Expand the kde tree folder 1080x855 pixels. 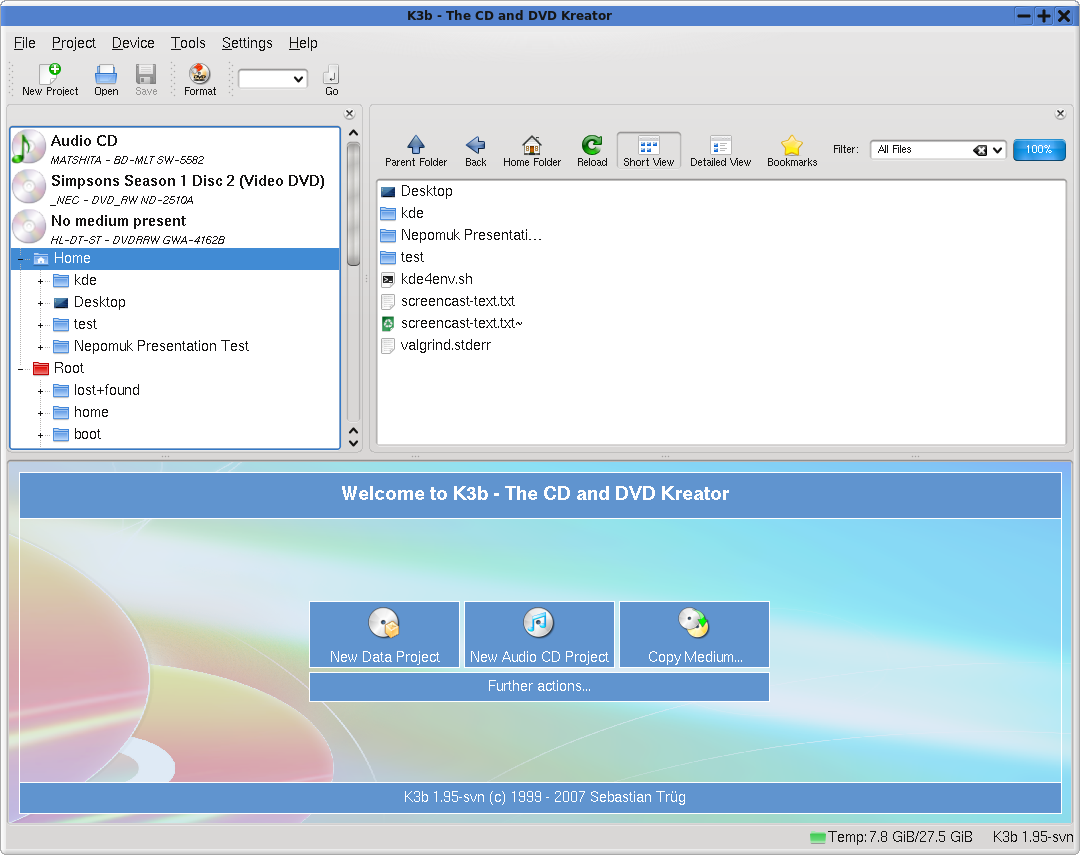pos(40,281)
